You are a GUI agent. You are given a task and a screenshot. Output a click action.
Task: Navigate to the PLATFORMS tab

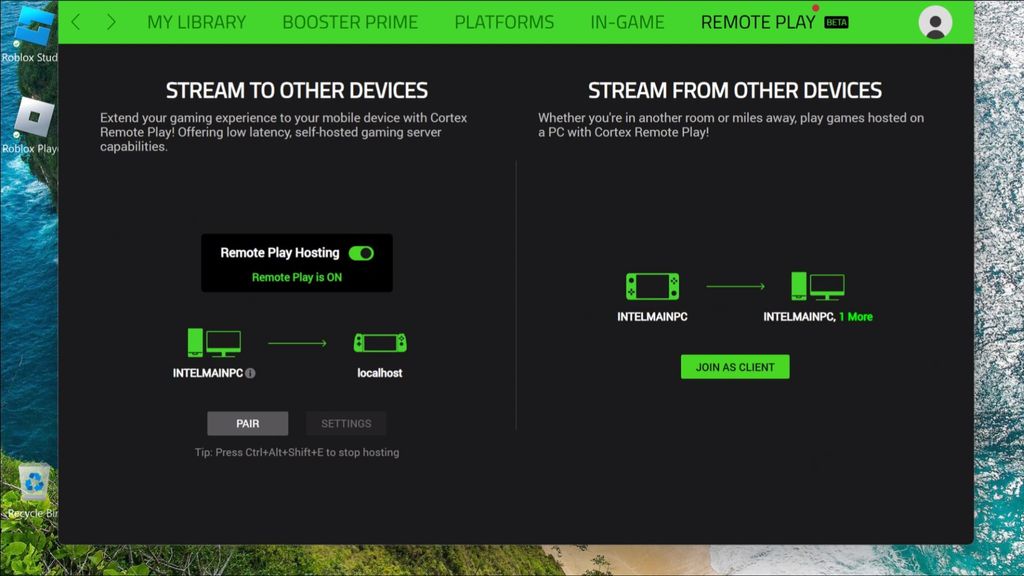[x=504, y=21]
